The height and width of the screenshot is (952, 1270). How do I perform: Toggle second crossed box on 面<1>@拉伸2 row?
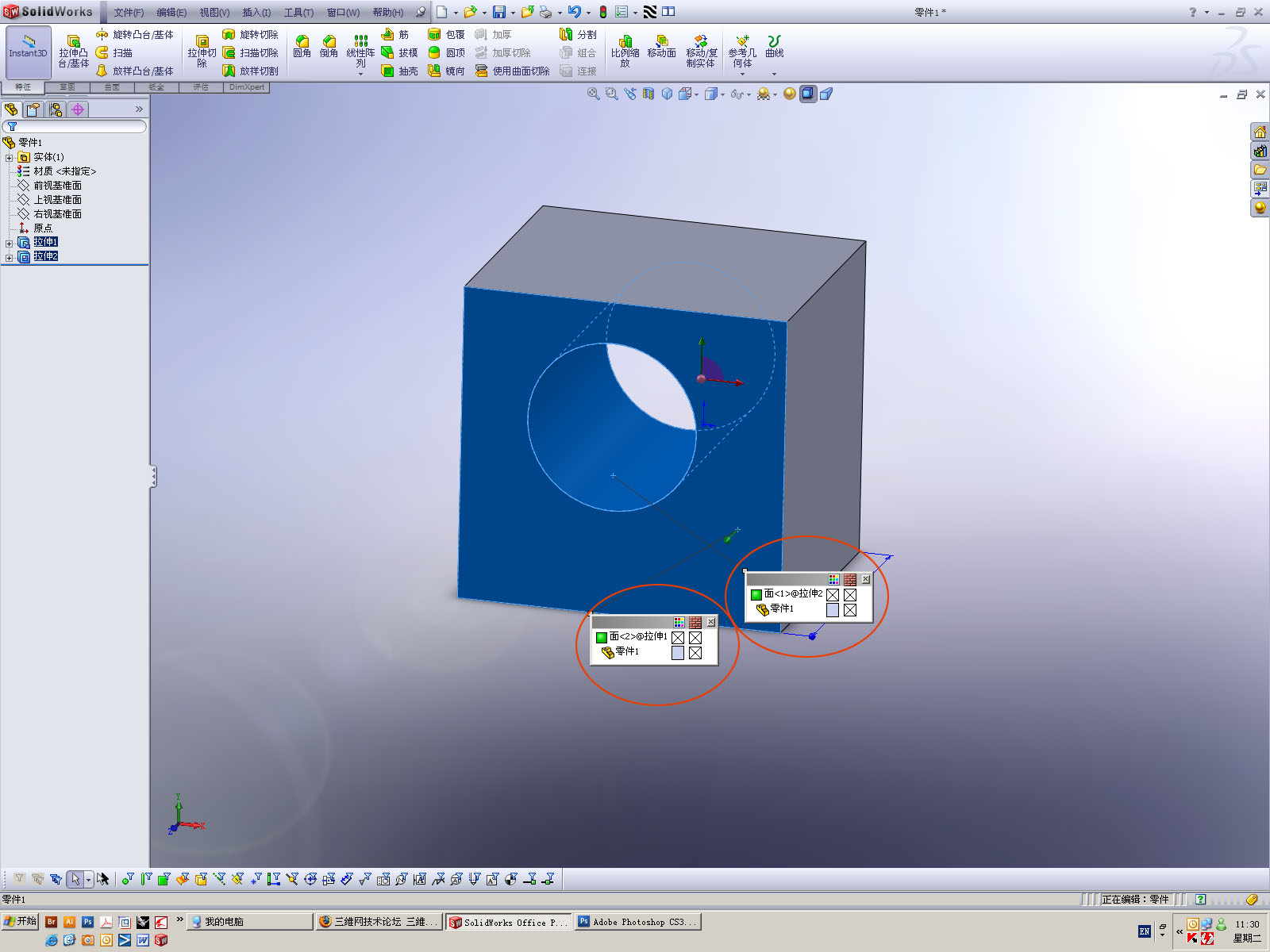pyautogui.click(x=850, y=595)
